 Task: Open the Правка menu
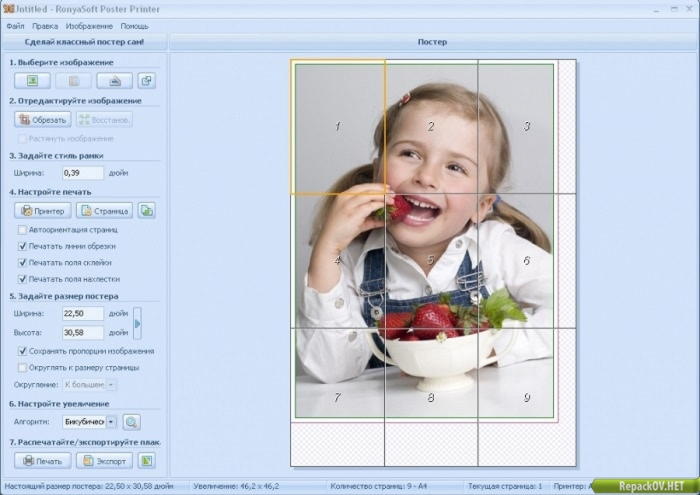45,26
